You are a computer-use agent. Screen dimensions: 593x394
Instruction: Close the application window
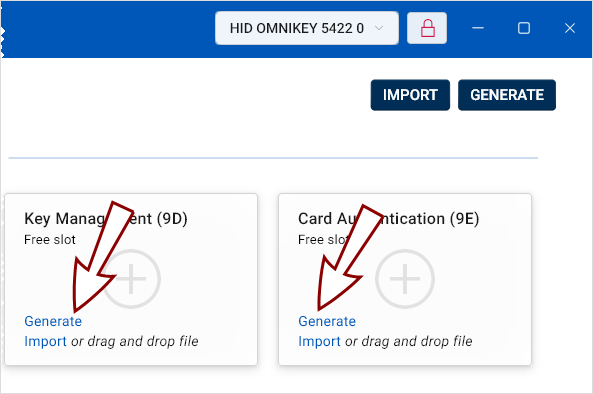[570, 28]
